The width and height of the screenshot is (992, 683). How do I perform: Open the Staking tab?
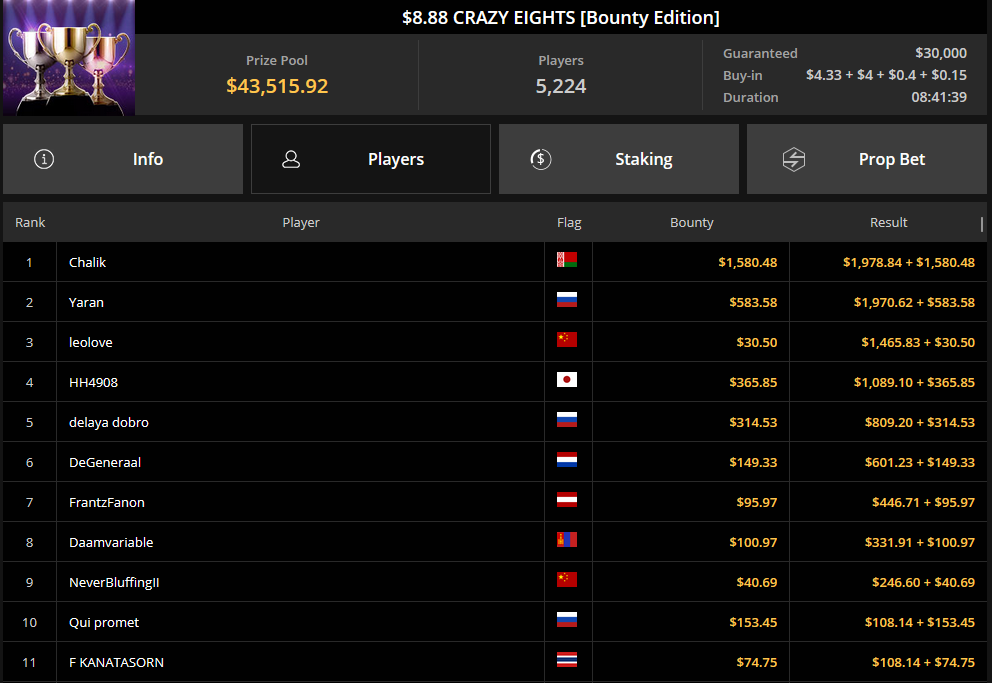619,159
